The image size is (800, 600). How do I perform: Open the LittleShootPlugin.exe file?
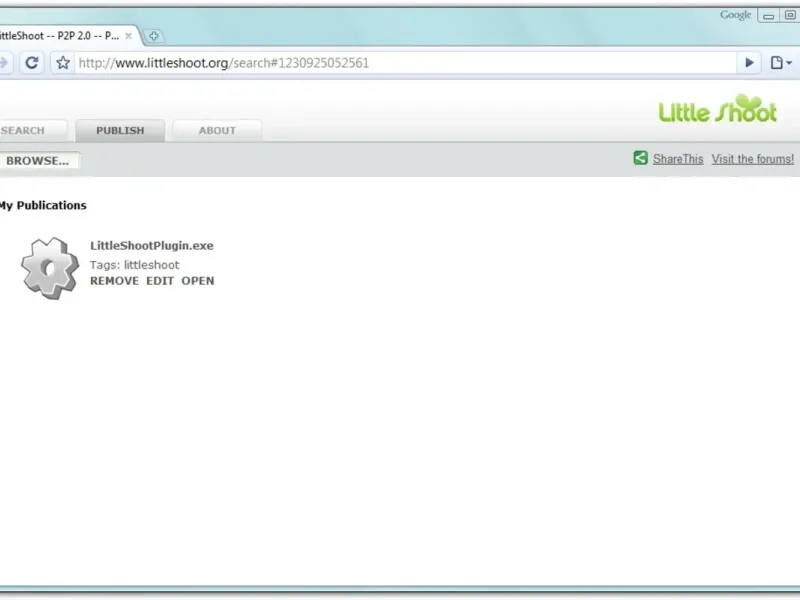(x=198, y=281)
